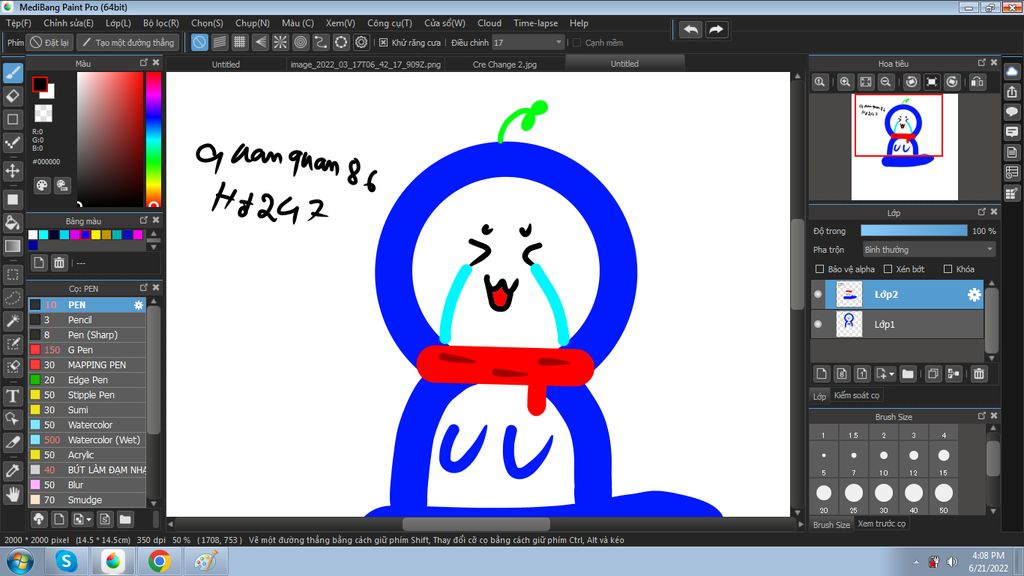Select the transparent color swatch
Screen dimensions: 1024x576
[x=43, y=114]
